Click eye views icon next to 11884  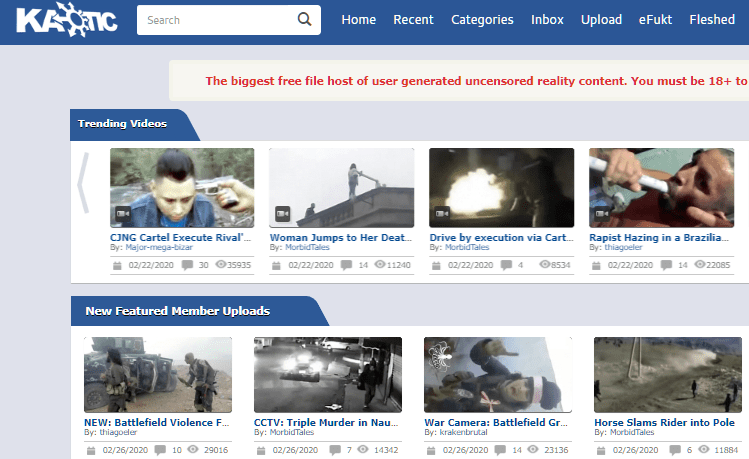pos(704,449)
